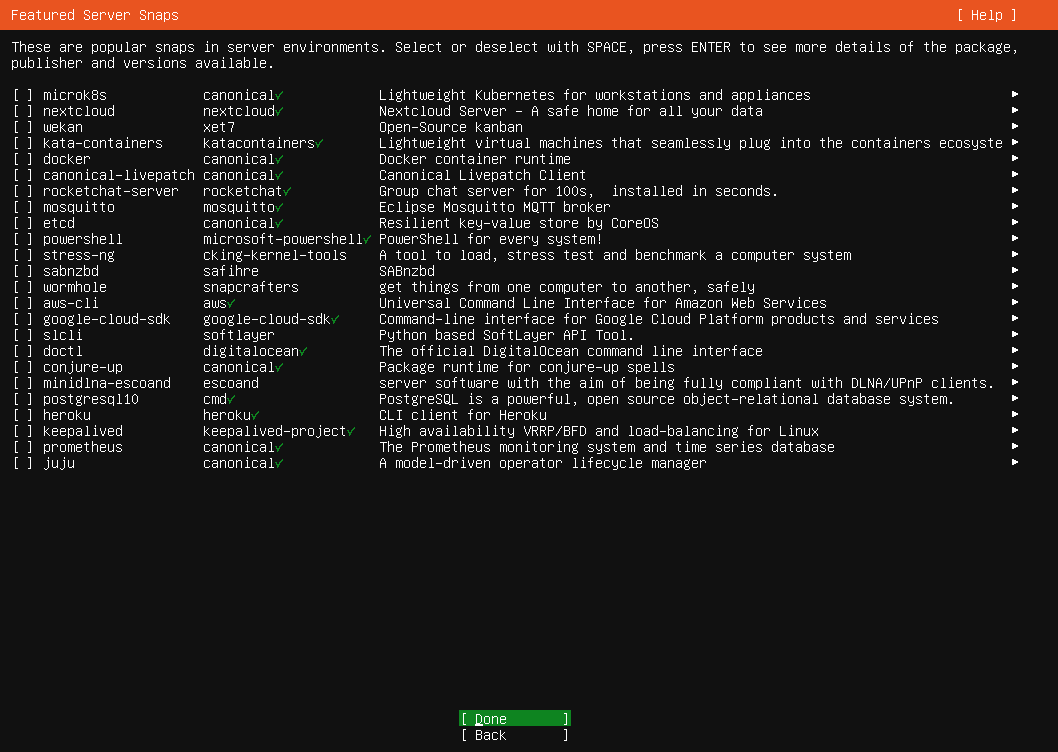Click the nextcloud publisher verified checkmark
This screenshot has height=752, width=1058.
point(279,112)
